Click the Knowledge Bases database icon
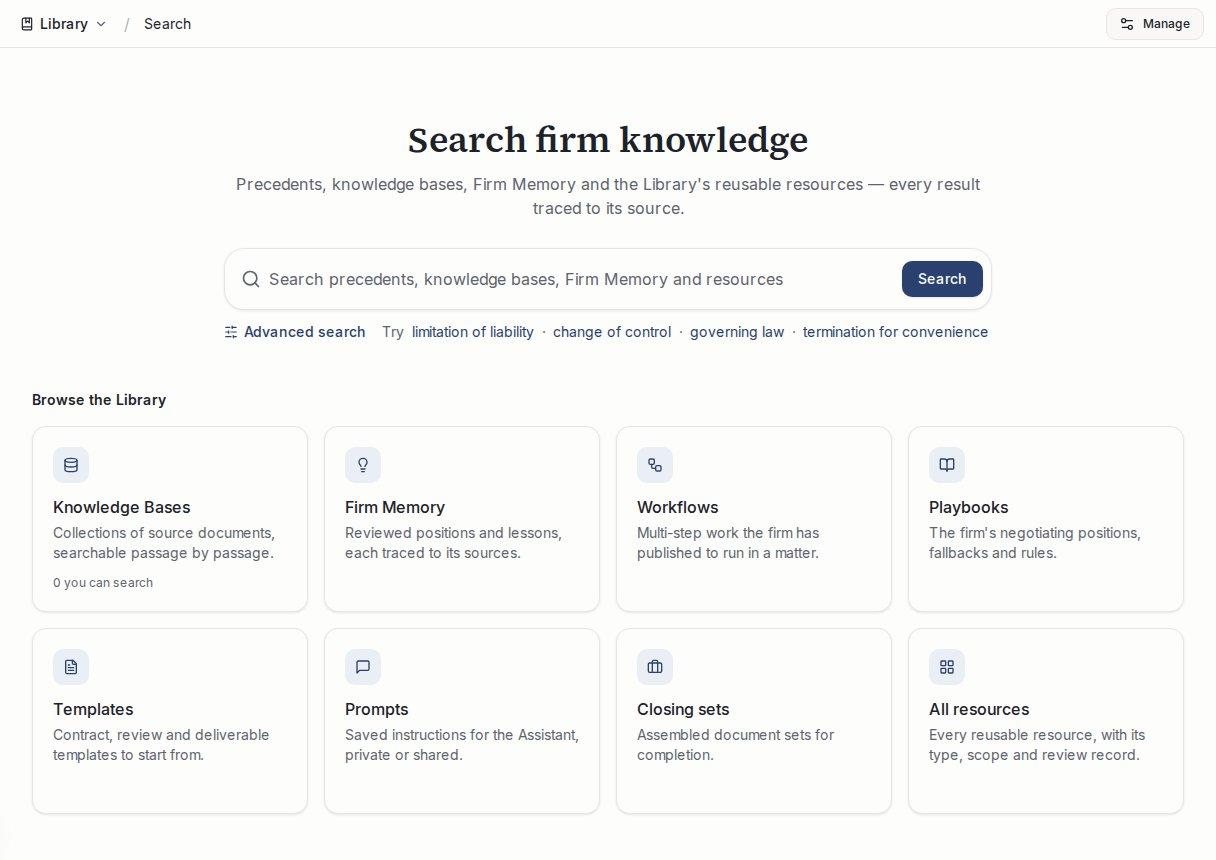The height and width of the screenshot is (860, 1216). (71, 465)
